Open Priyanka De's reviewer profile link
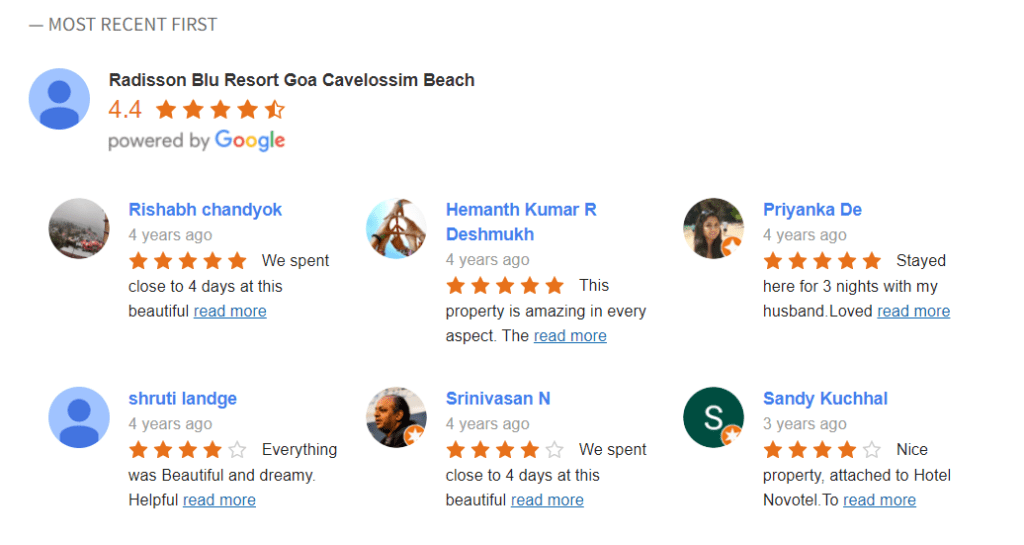 click(812, 210)
